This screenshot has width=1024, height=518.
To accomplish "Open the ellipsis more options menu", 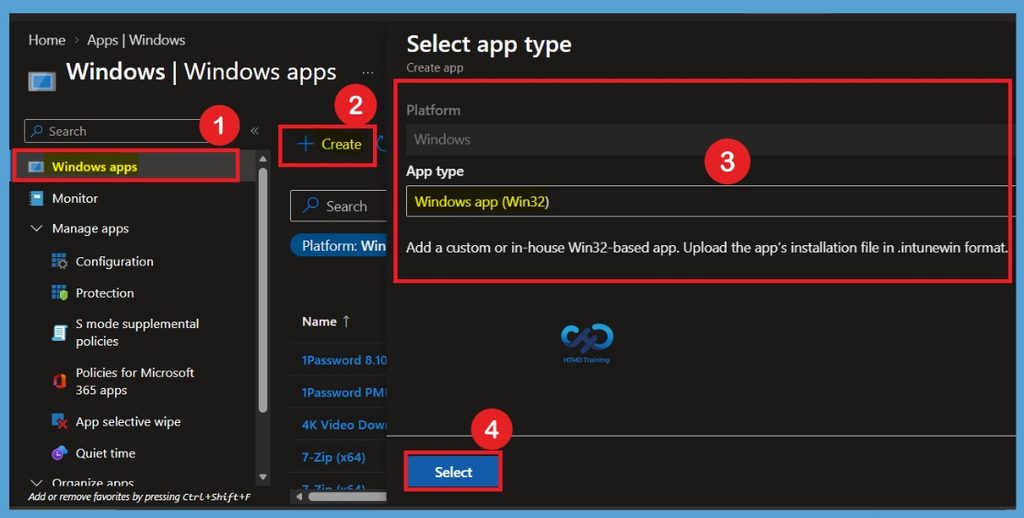I will [x=368, y=72].
